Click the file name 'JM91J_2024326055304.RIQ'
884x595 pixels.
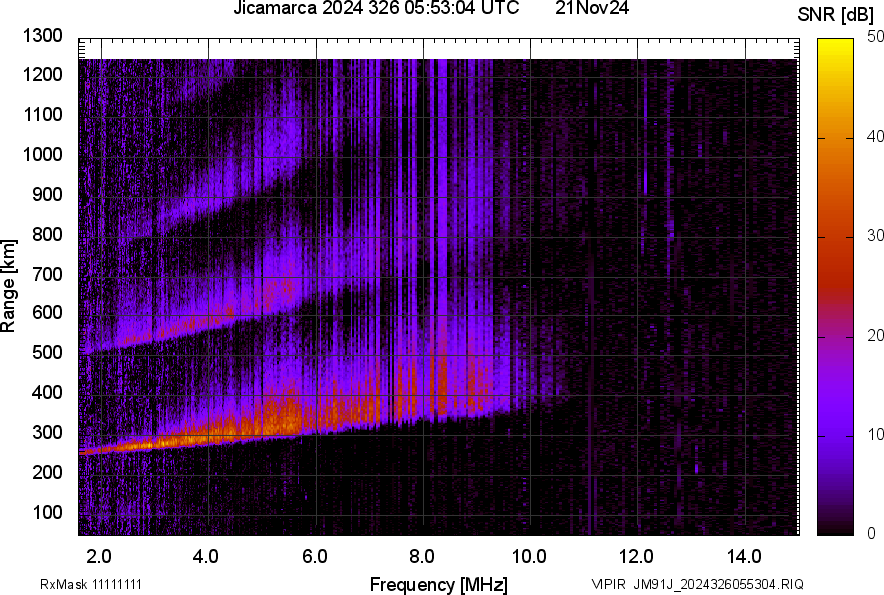pos(718,584)
